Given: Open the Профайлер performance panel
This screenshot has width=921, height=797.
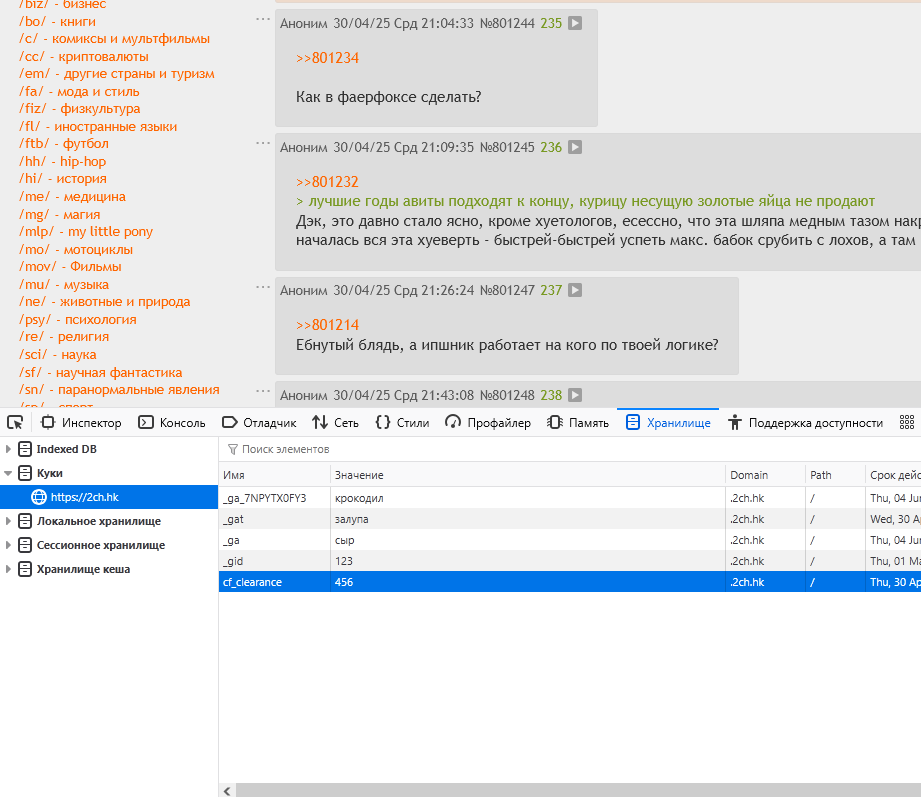Looking at the screenshot, I should 488,422.
